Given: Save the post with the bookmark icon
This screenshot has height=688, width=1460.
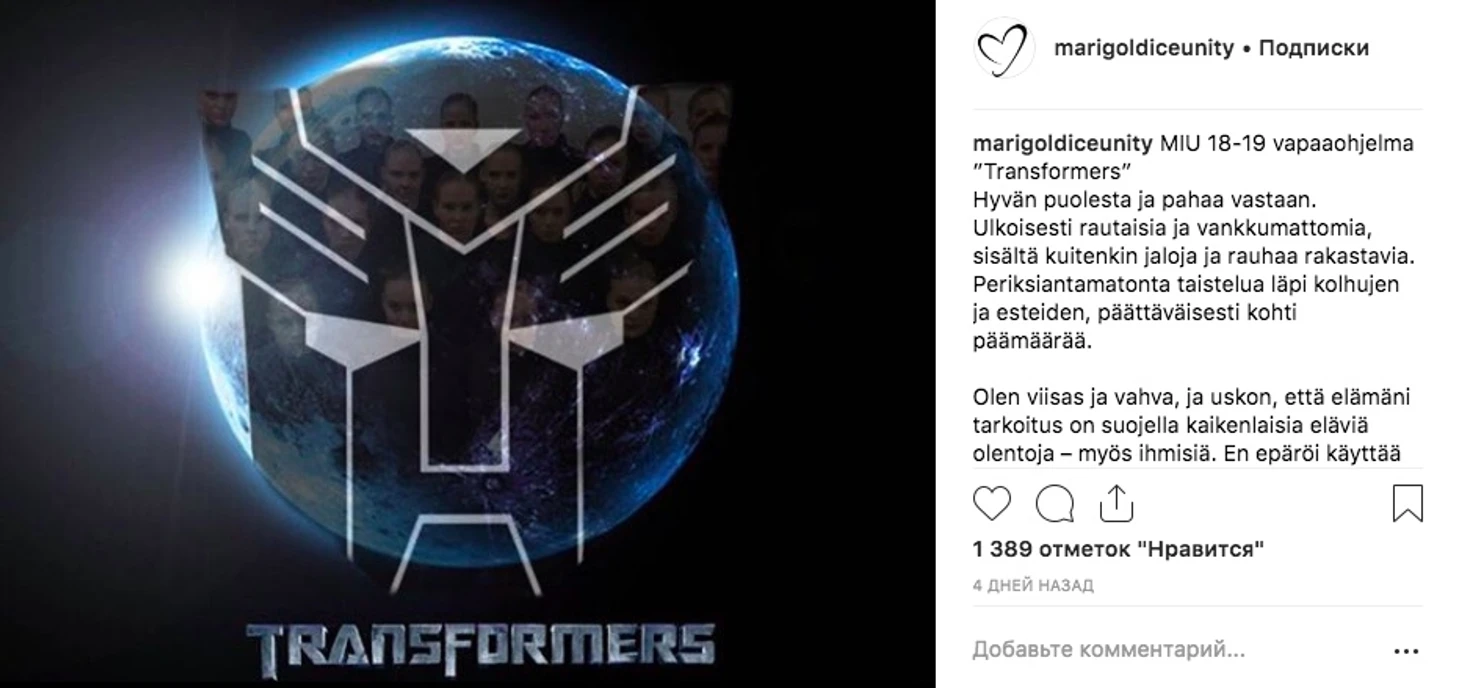Looking at the screenshot, I should [1407, 504].
